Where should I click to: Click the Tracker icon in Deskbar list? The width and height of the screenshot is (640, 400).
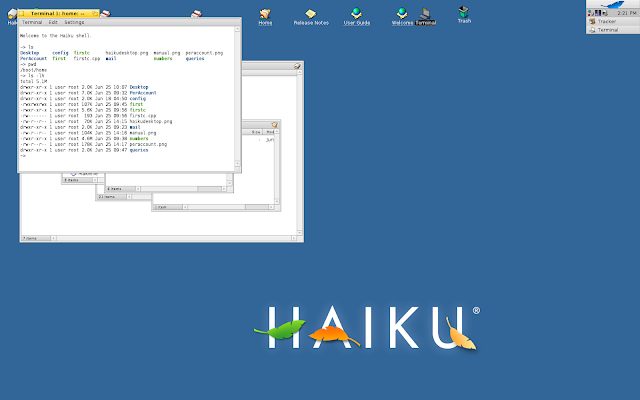click(x=592, y=21)
